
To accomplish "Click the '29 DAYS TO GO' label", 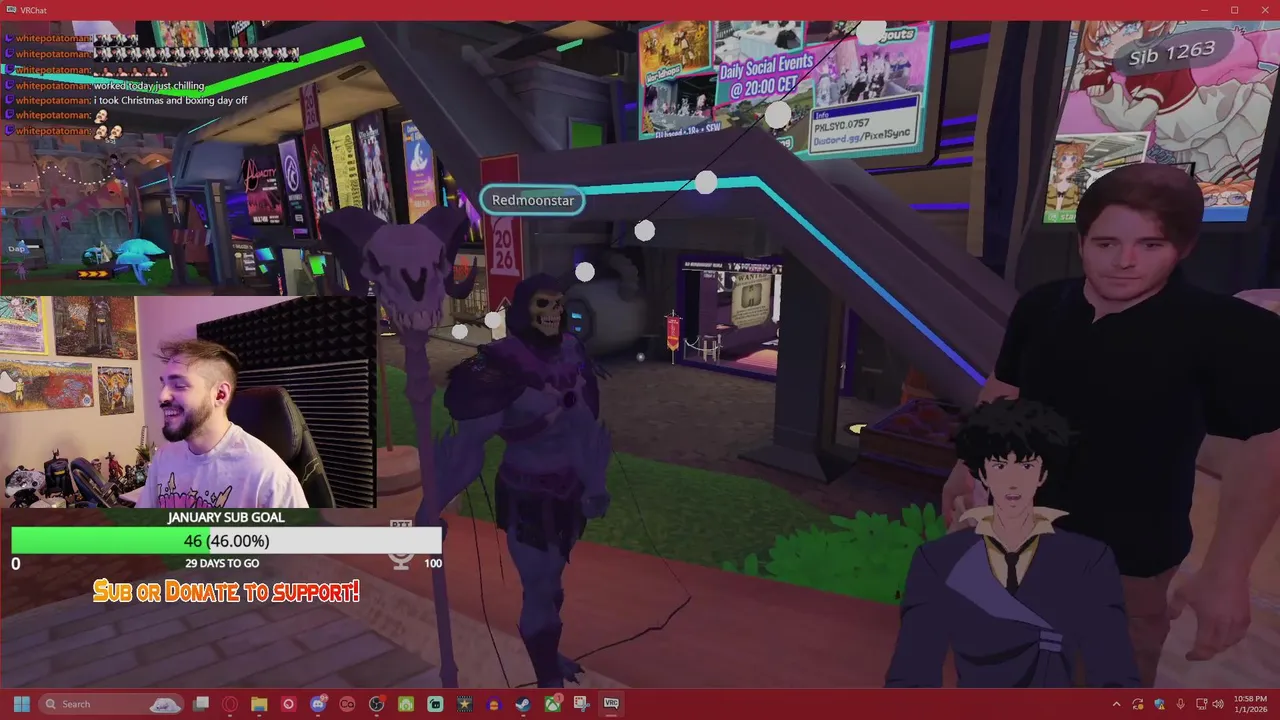I will click(222, 563).
